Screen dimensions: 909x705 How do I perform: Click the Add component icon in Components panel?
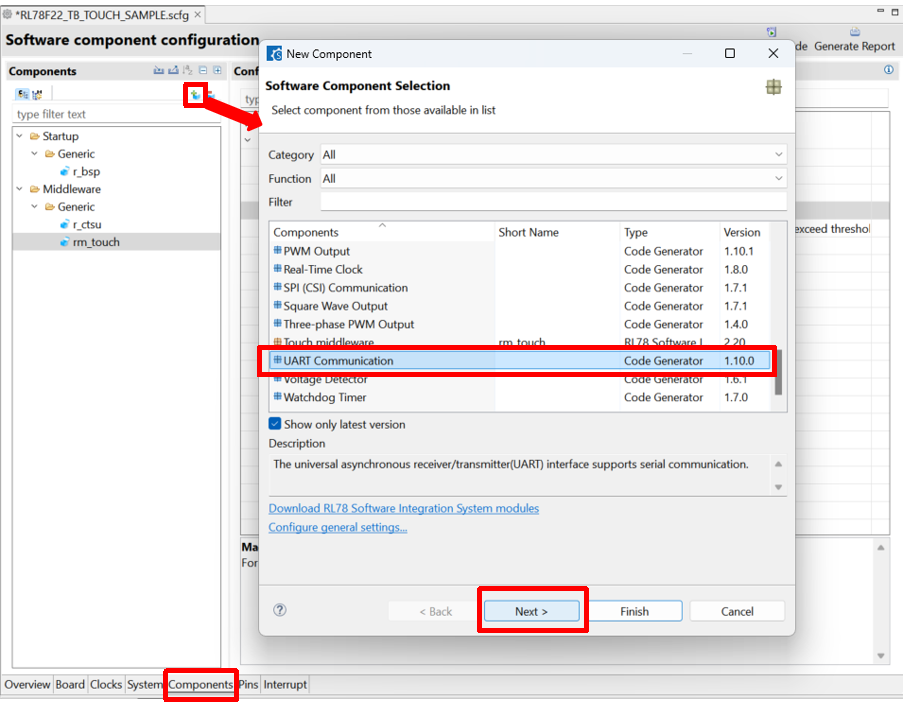coord(196,95)
